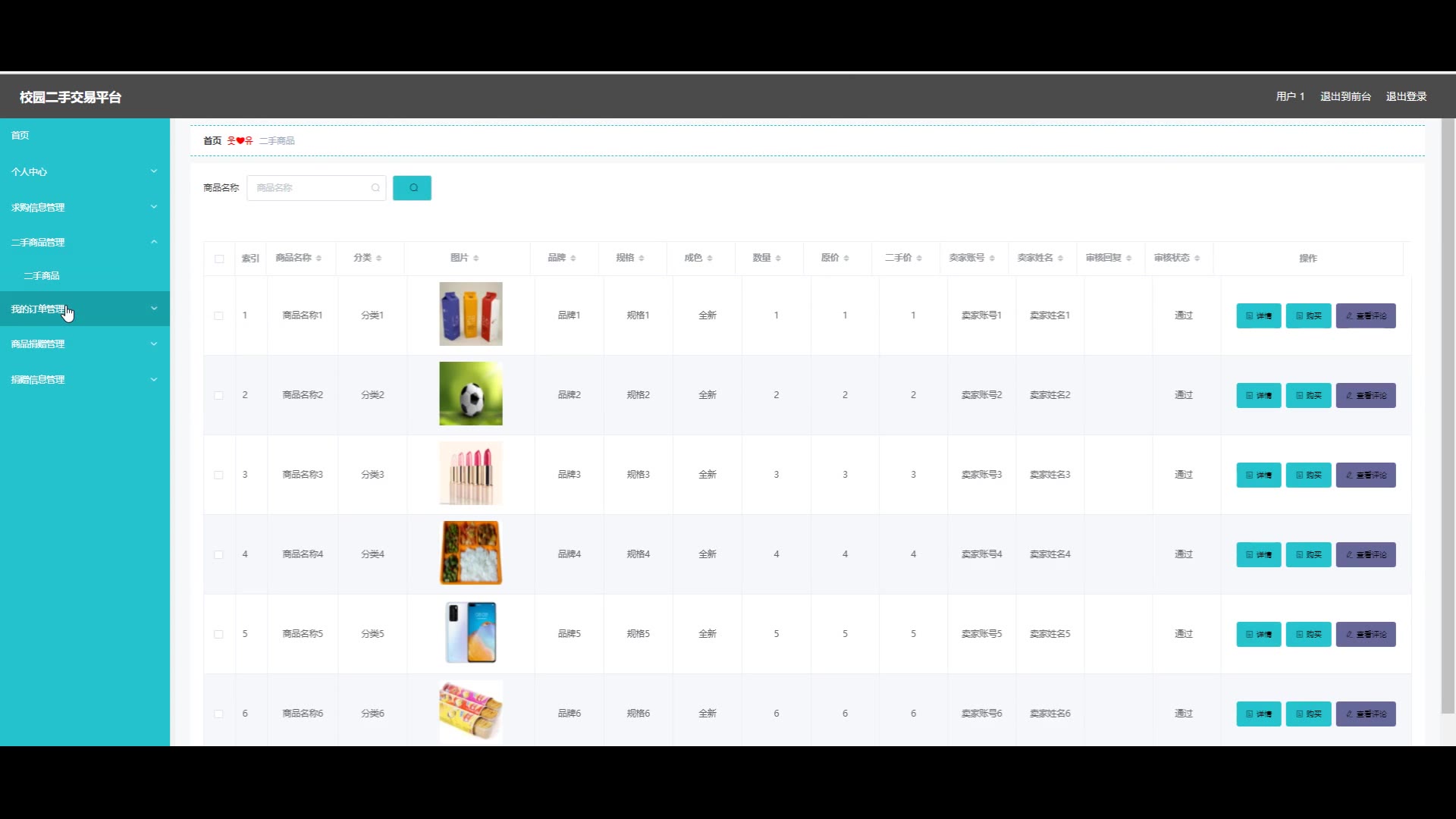Open the wrapped rolls image of 商品名称6
This screenshot has height=819, width=1456.
coord(471,712)
